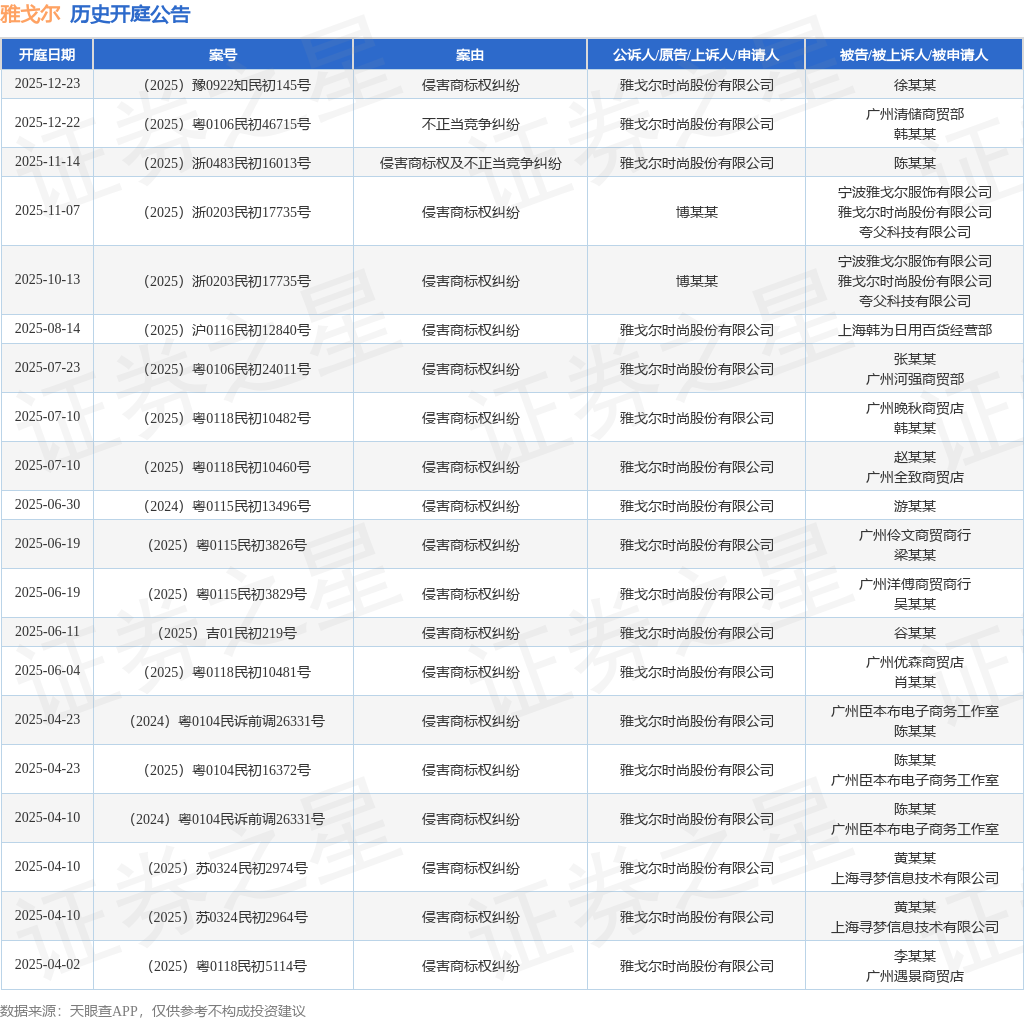Screen dimensions: 1024x1020
Task: Click case number 苏0324民初2964号
Action: pyautogui.click(x=251, y=917)
